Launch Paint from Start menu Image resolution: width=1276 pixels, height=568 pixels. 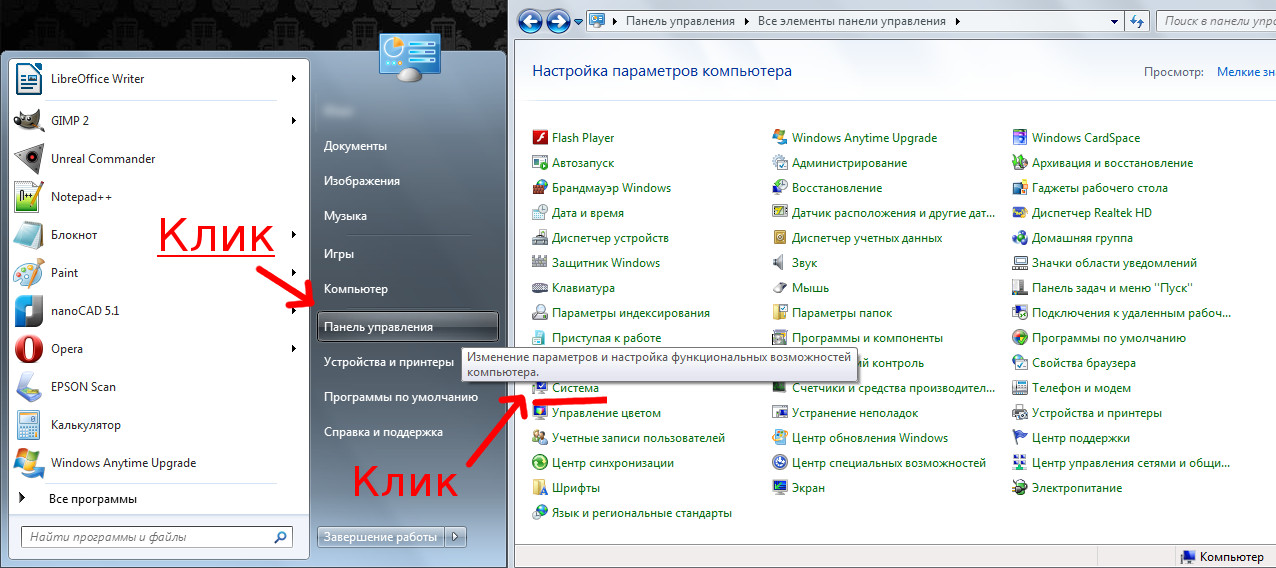point(29,273)
